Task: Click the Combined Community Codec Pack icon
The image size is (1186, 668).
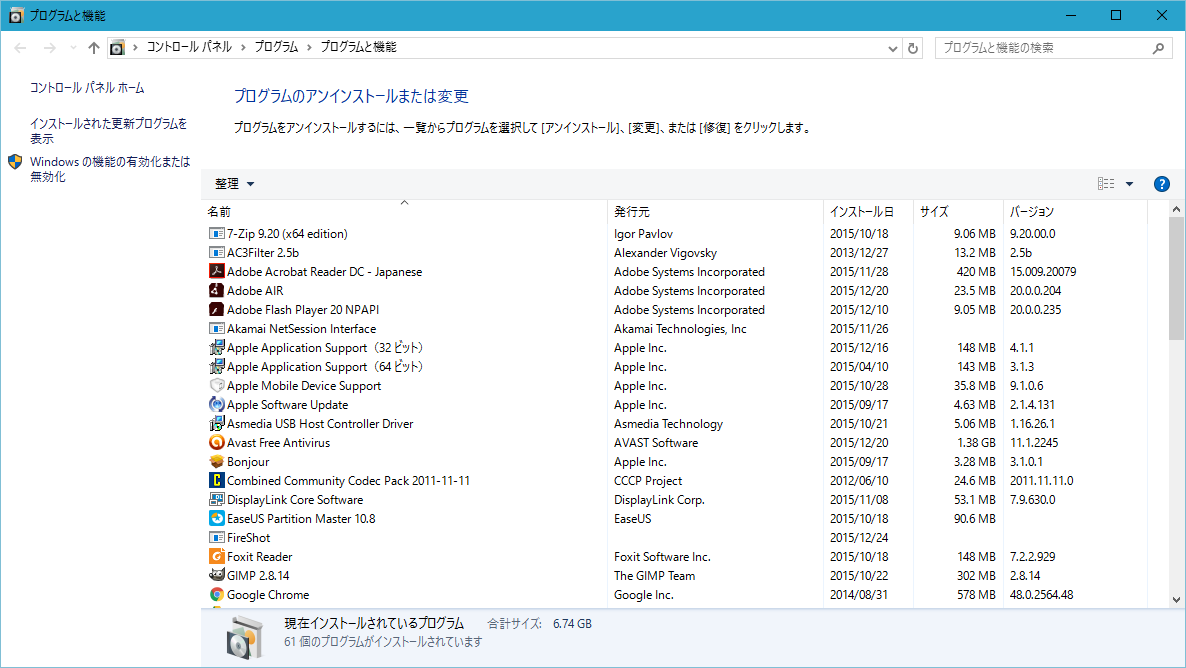Action: tap(217, 480)
